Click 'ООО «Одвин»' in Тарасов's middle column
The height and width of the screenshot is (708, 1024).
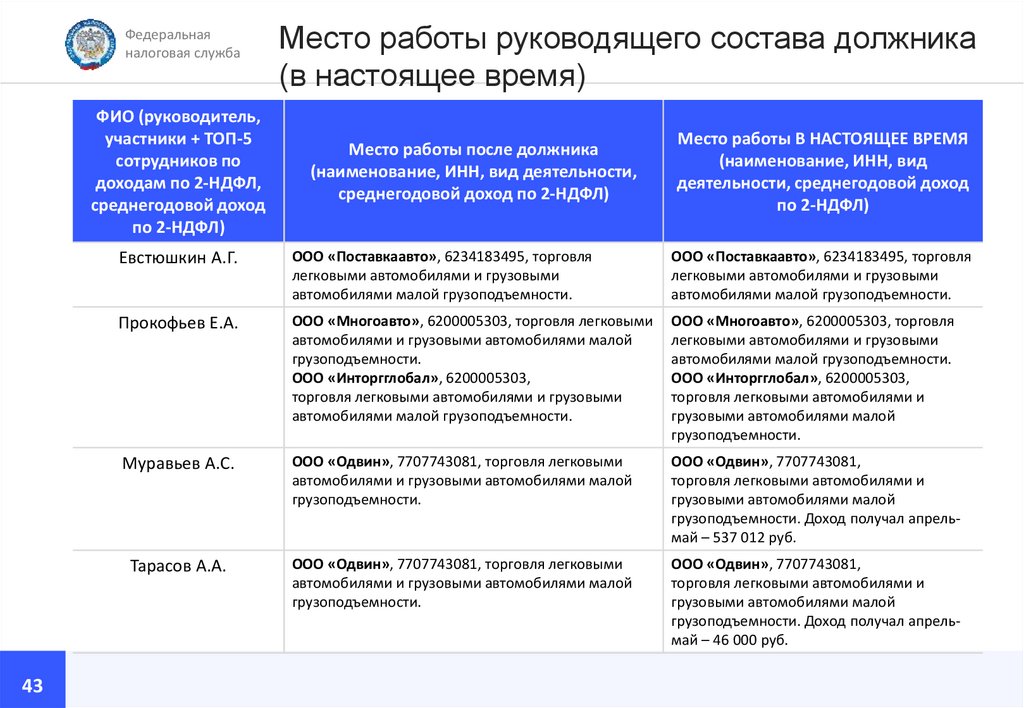[340, 564]
